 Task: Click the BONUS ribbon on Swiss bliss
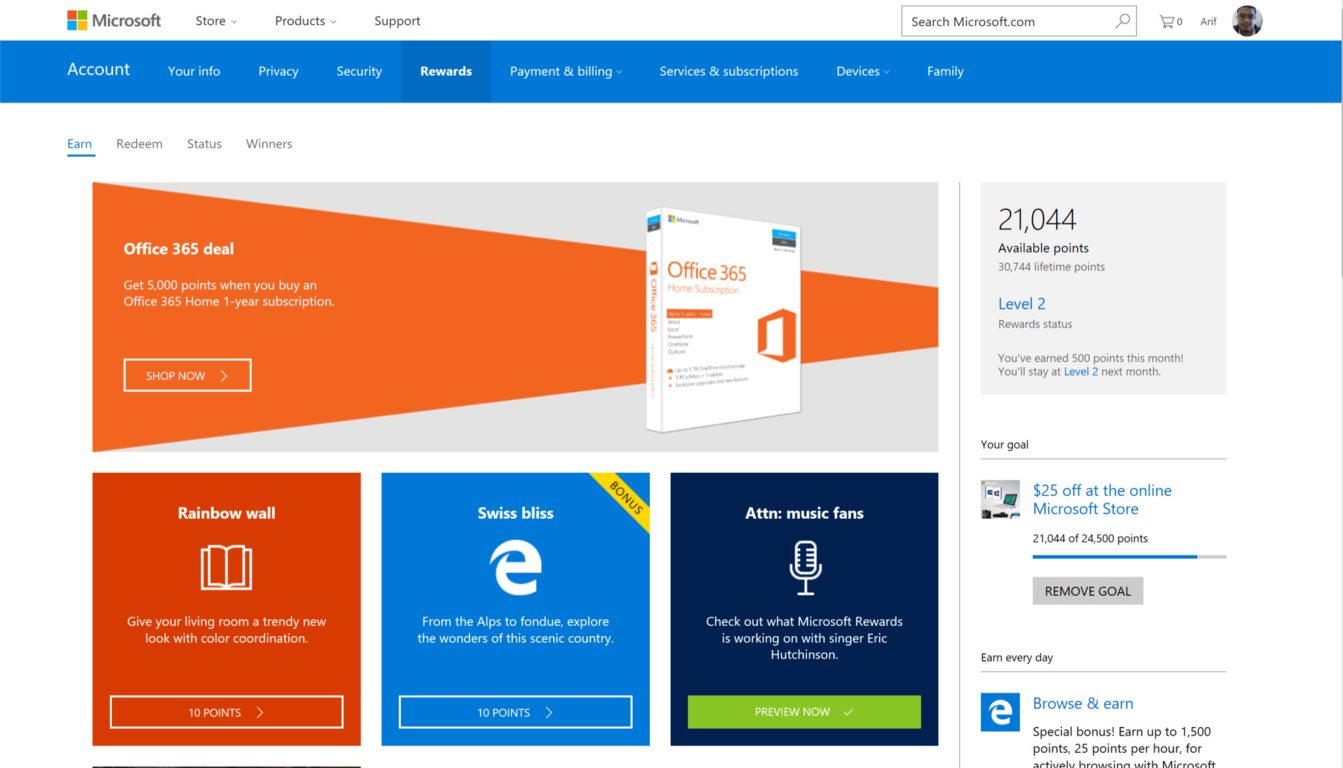(x=624, y=498)
